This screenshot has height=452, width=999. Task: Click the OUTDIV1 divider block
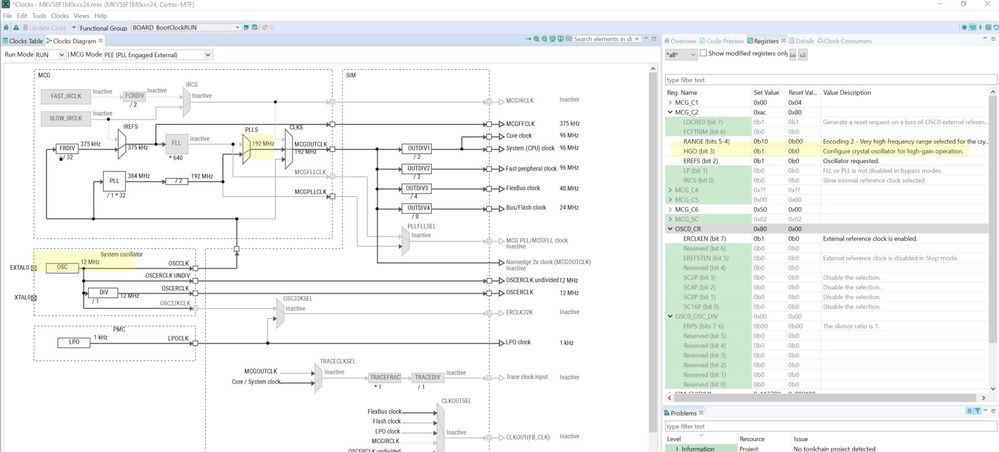417,149
